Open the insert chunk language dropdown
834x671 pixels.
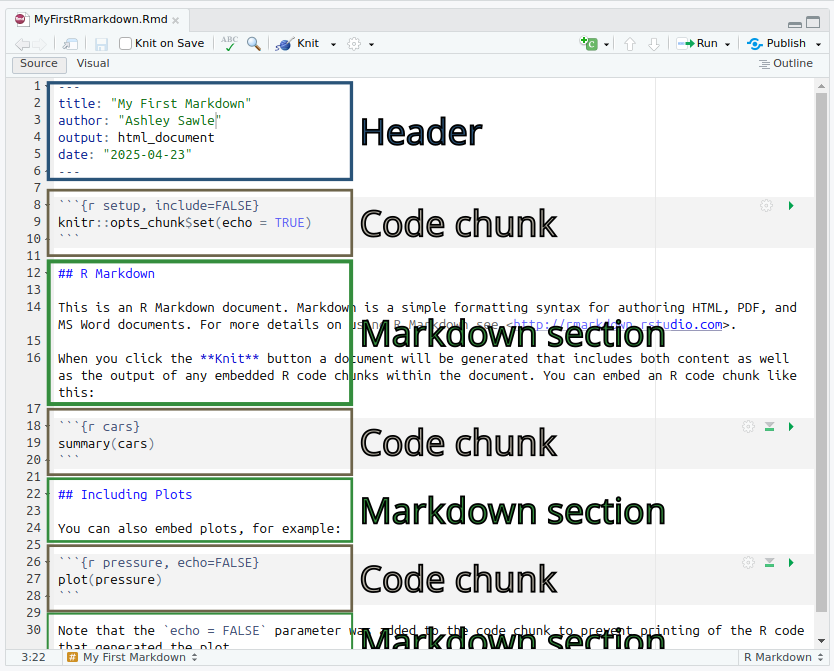click(x=606, y=44)
